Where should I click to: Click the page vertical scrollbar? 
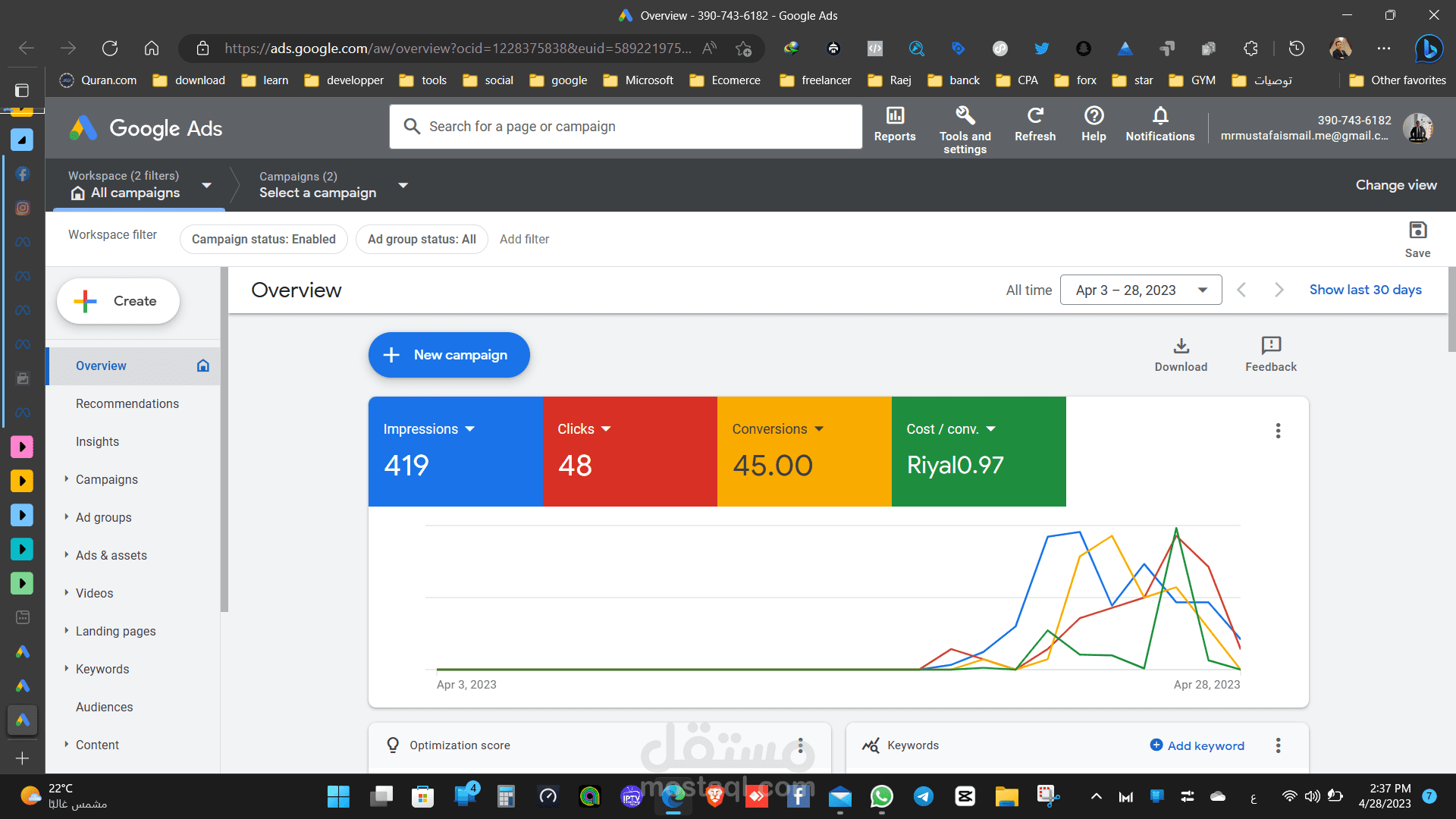tap(1451, 309)
